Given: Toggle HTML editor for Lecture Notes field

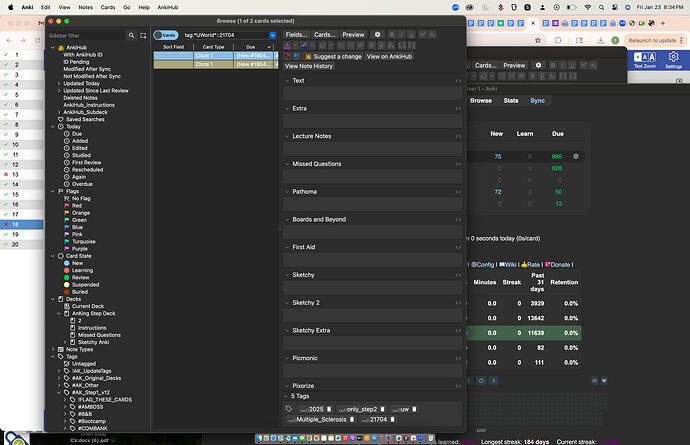Looking at the screenshot, I should [x=459, y=136].
